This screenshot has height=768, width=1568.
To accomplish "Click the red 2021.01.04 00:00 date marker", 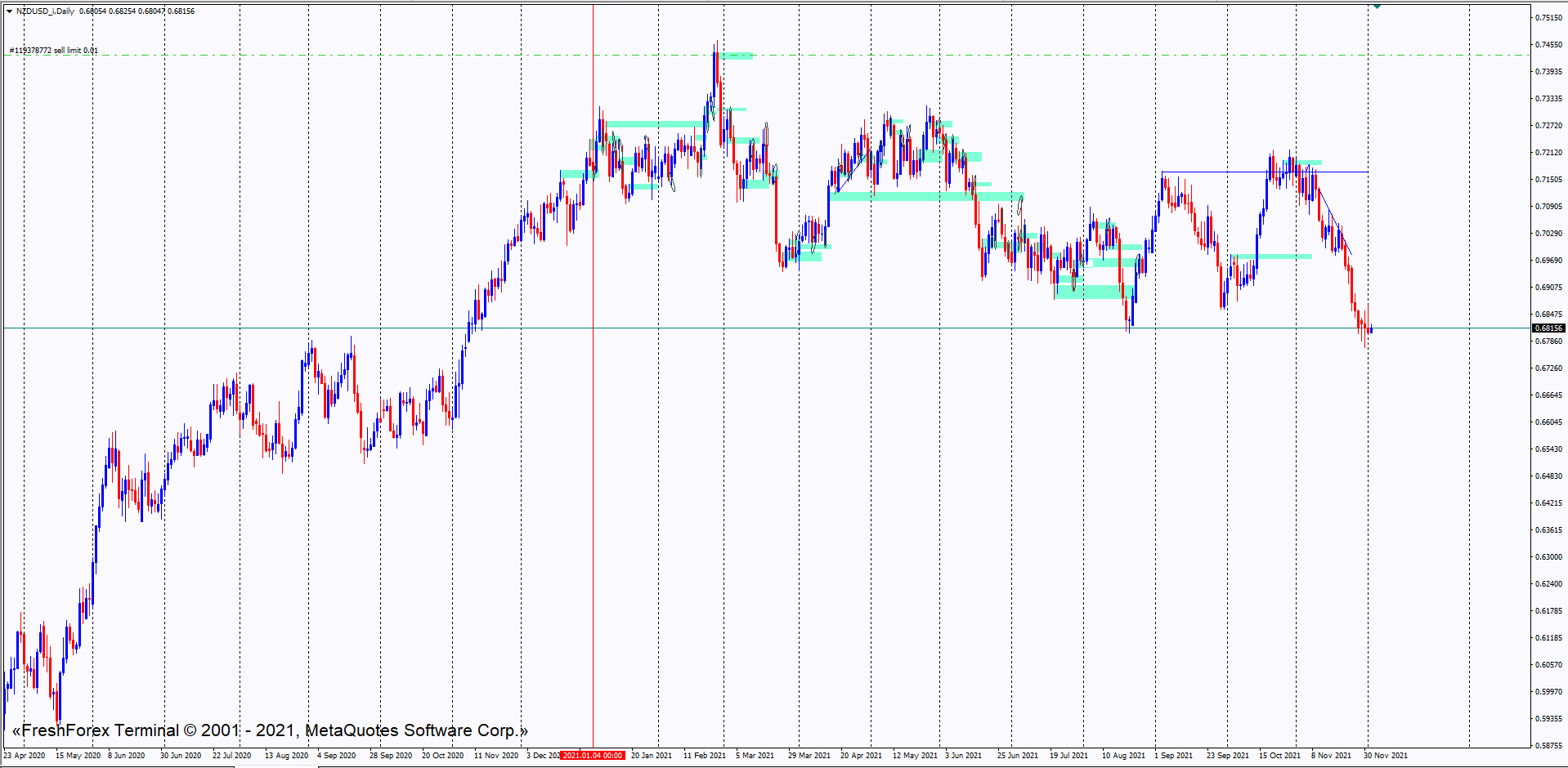I will (x=593, y=756).
